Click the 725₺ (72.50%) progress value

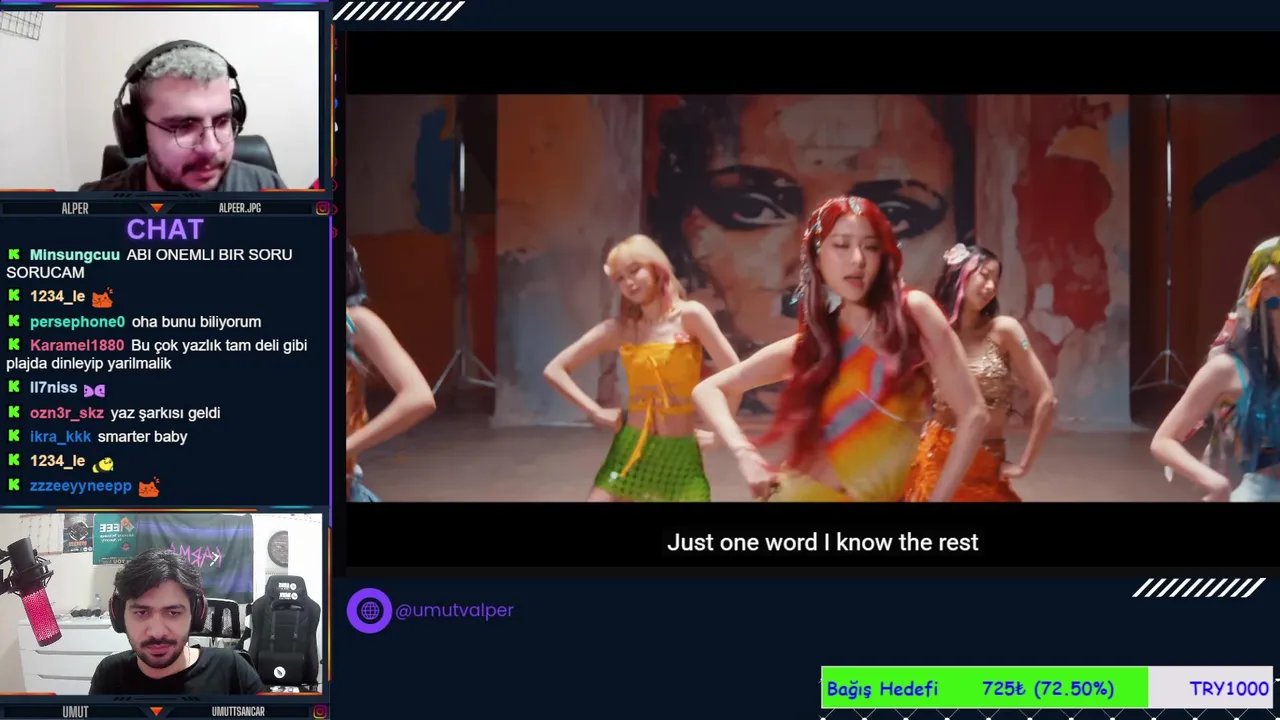(1048, 688)
